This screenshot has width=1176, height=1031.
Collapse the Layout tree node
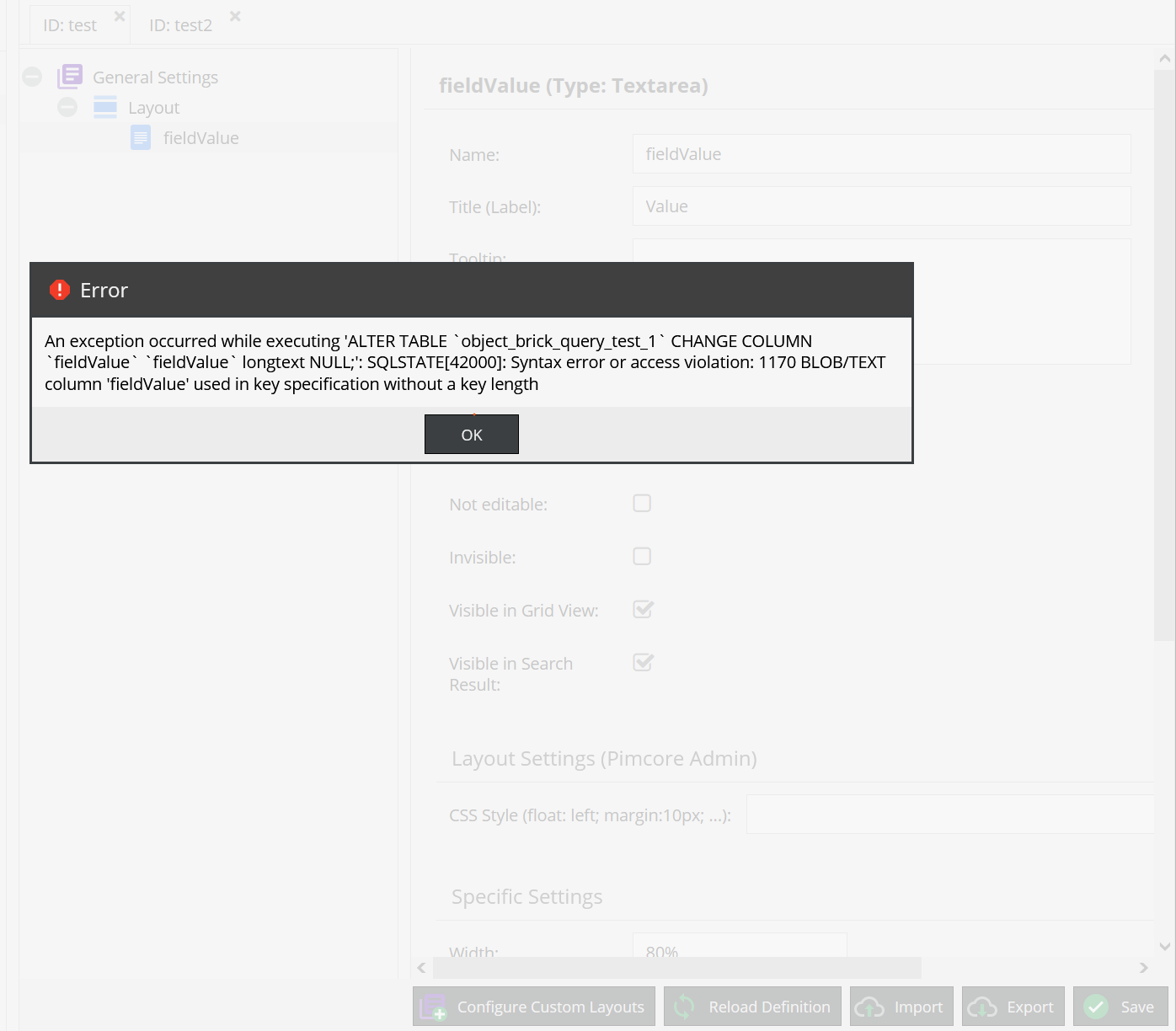[x=67, y=107]
